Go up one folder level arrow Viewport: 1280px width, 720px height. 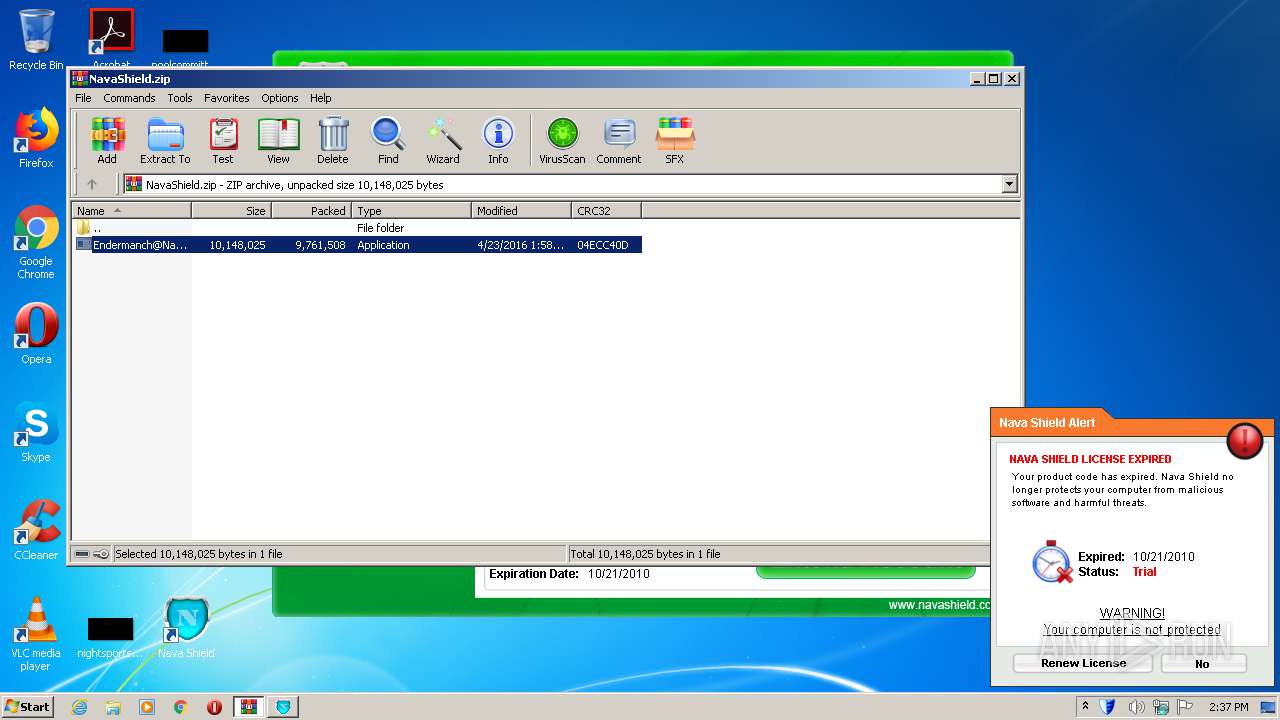[x=92, y=184]
